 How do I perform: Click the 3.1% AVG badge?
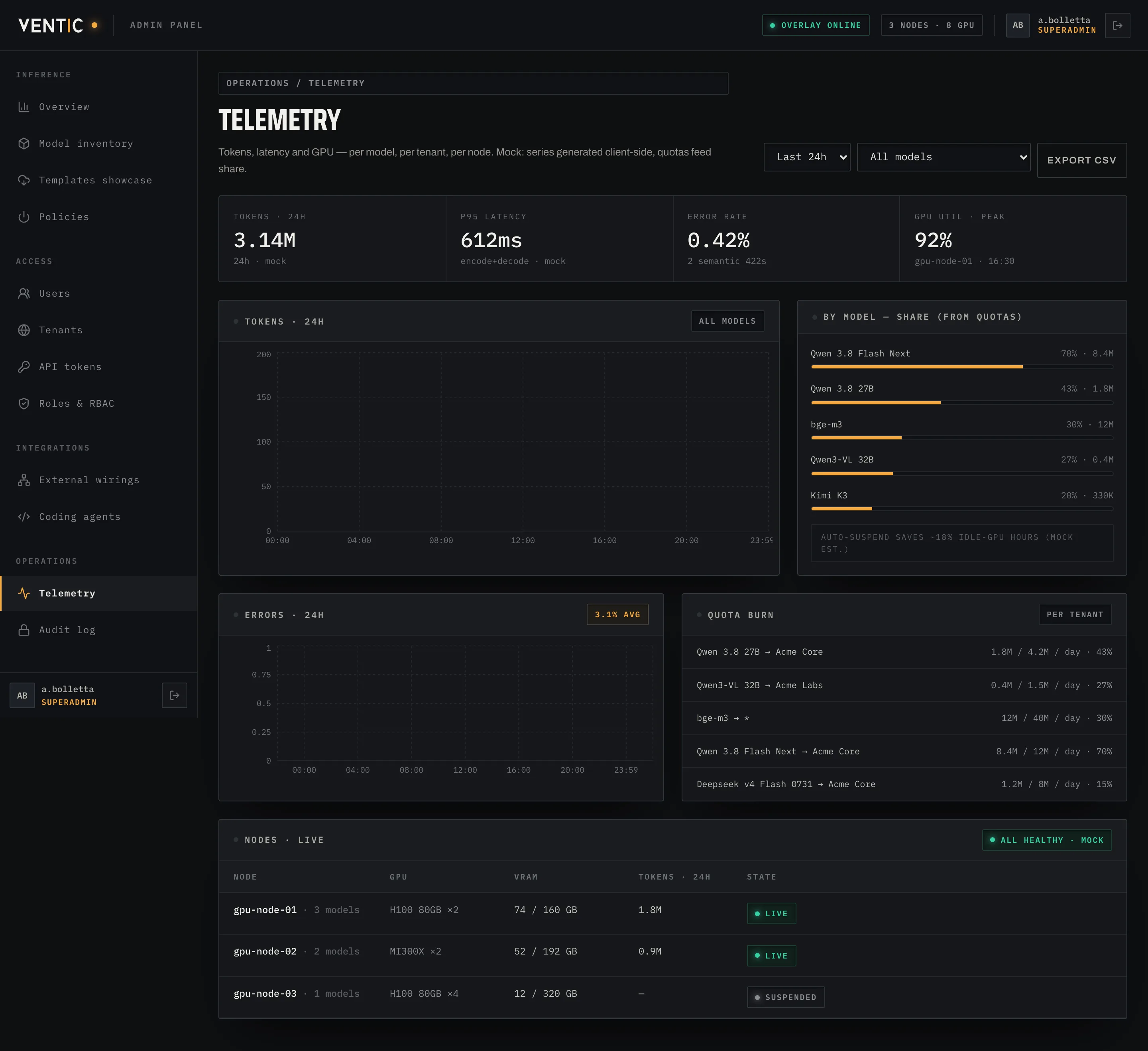[617, 615]
